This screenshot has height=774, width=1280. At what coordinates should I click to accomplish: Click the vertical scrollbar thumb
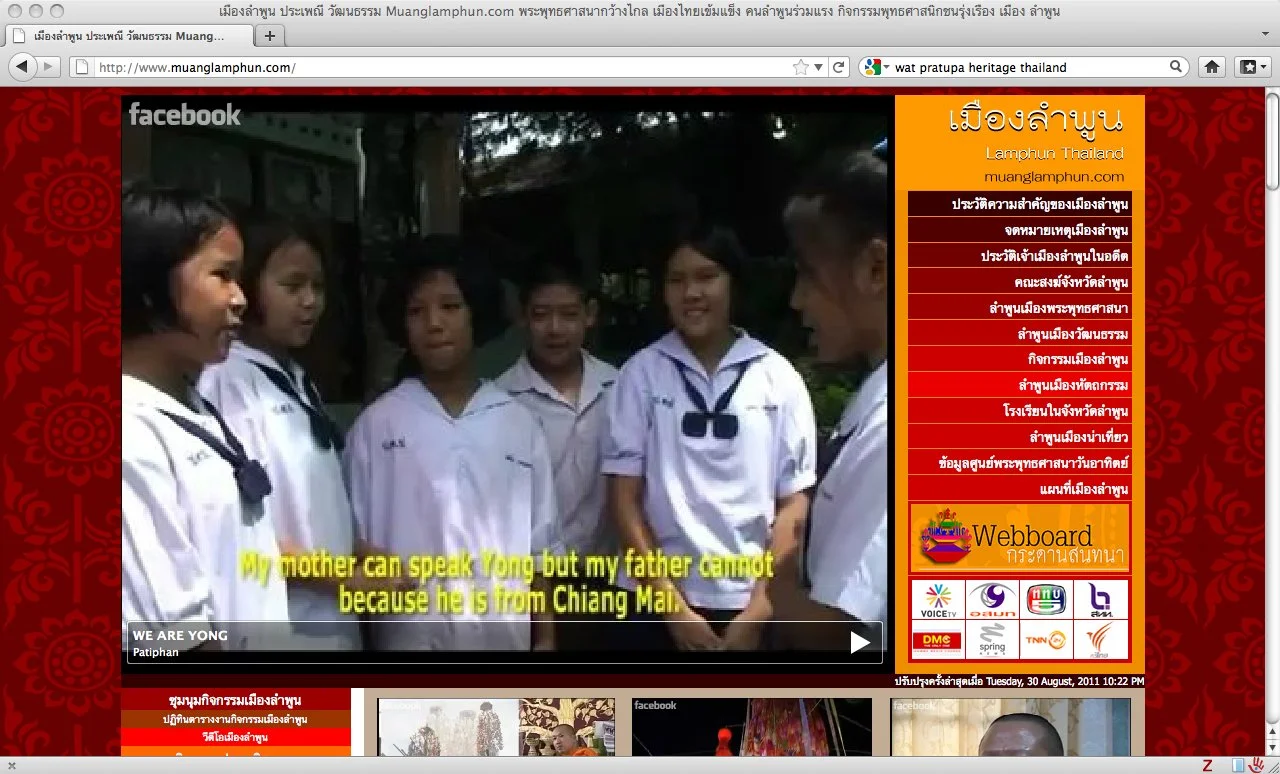[1272, 141]
